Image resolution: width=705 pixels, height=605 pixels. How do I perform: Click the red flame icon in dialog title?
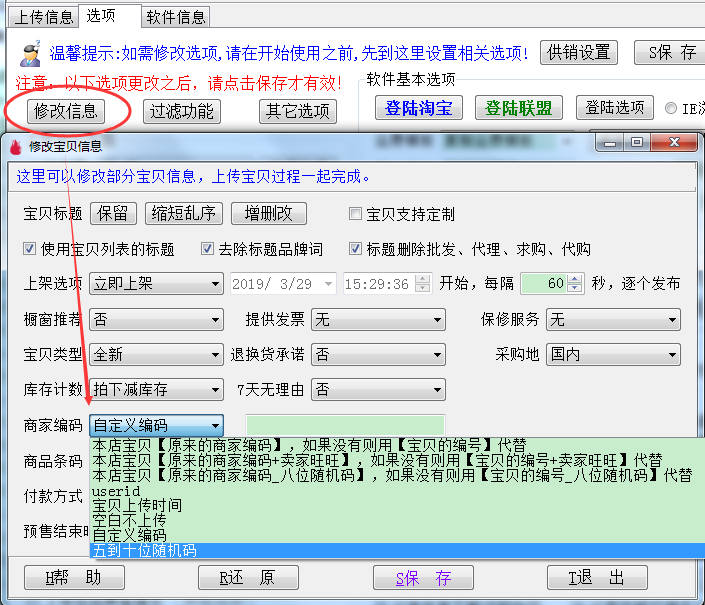[x=16, y=146]
